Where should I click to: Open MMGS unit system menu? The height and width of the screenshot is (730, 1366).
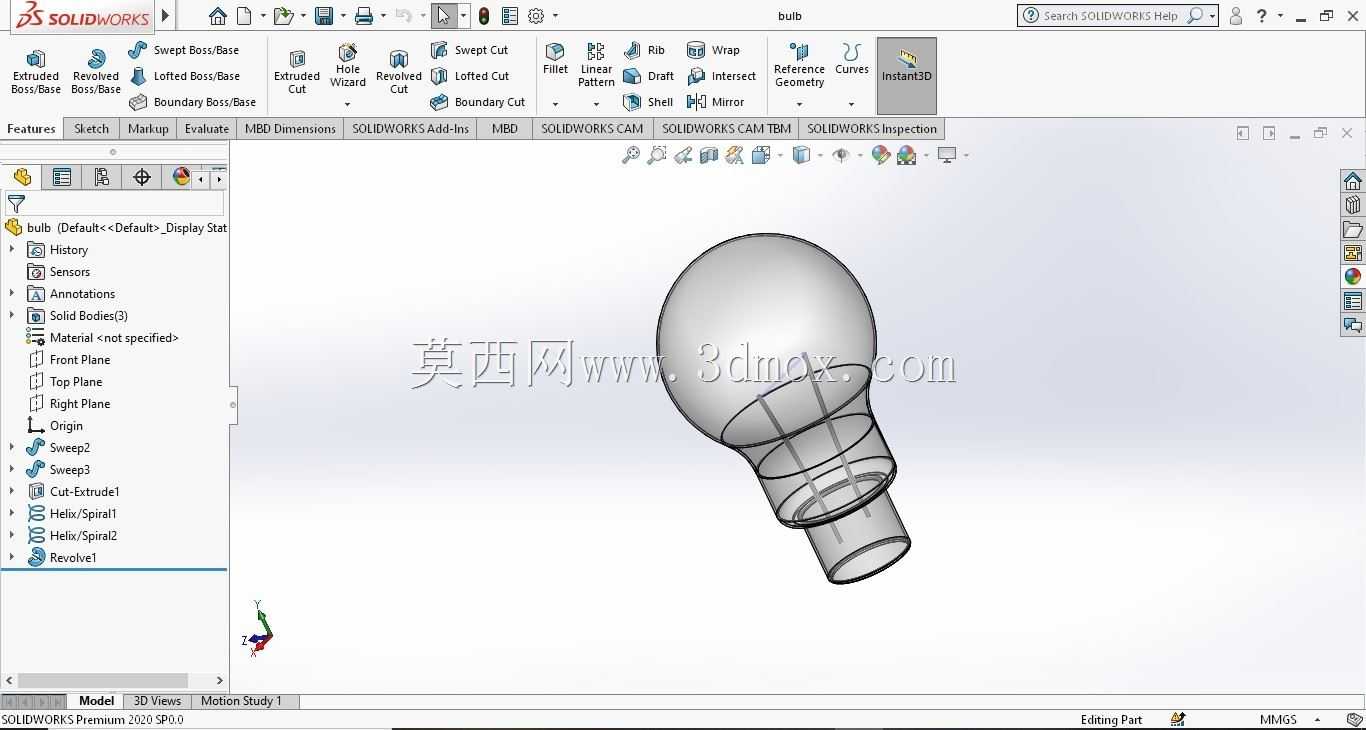pos(1291,720)
